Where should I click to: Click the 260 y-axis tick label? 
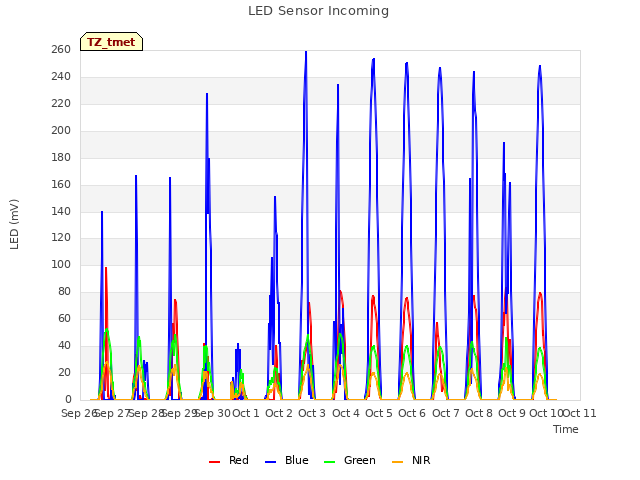[61, 50]
